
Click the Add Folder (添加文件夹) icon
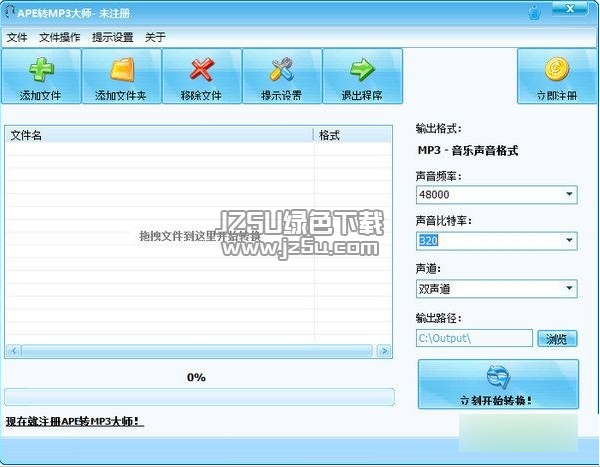pyautogui.click(x=122, y=69)
